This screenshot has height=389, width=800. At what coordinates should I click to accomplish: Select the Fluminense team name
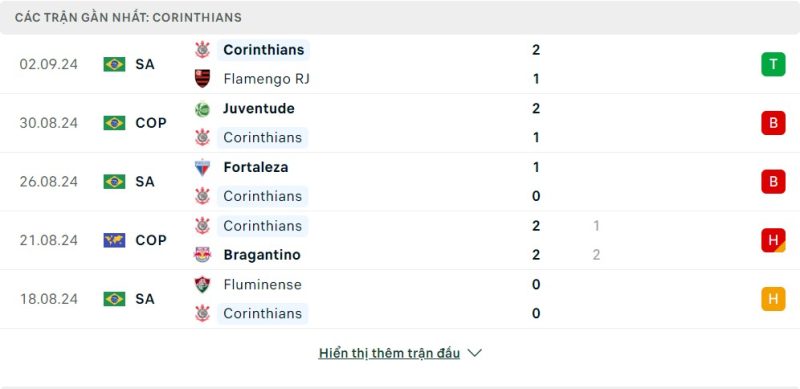pyautogui.click(x=262, y=284)
